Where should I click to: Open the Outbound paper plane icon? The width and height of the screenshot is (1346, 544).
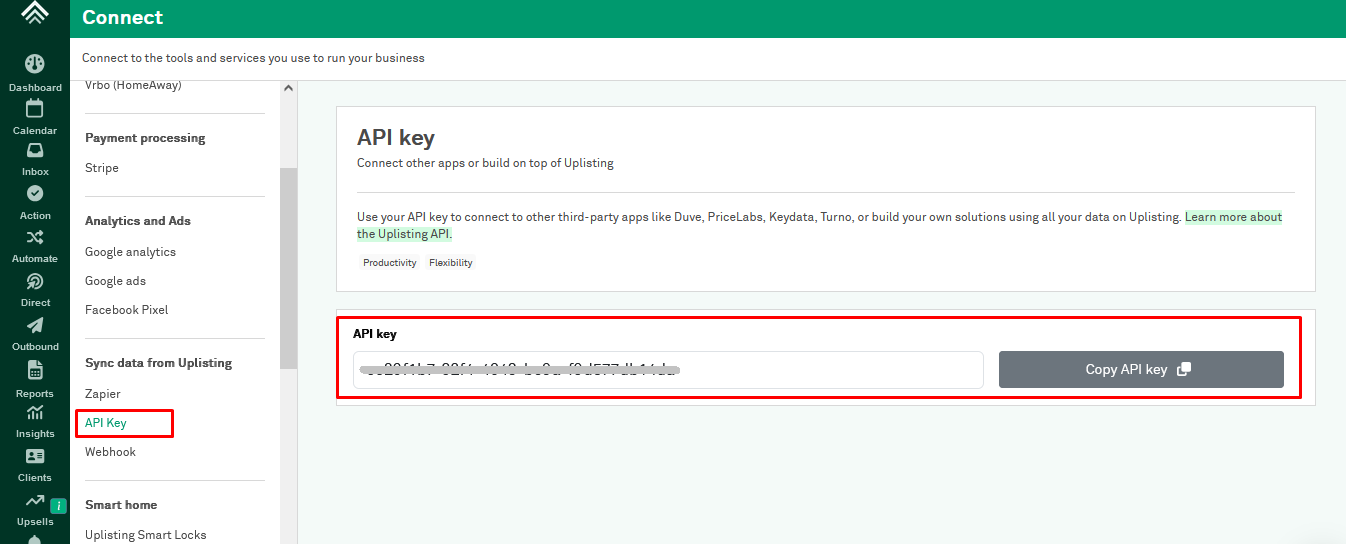click(35, 325)
